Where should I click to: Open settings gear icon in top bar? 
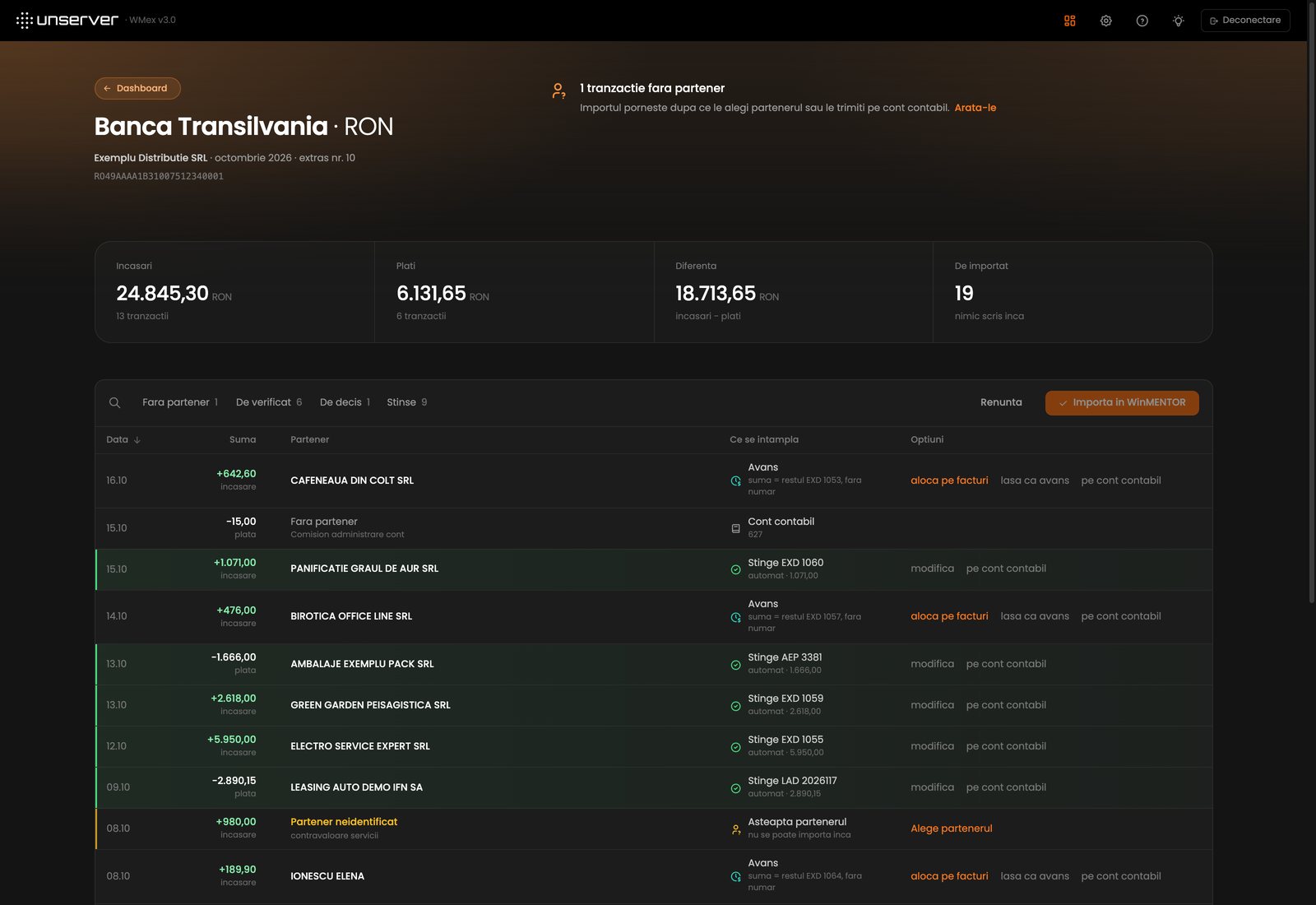[1105, 21]
